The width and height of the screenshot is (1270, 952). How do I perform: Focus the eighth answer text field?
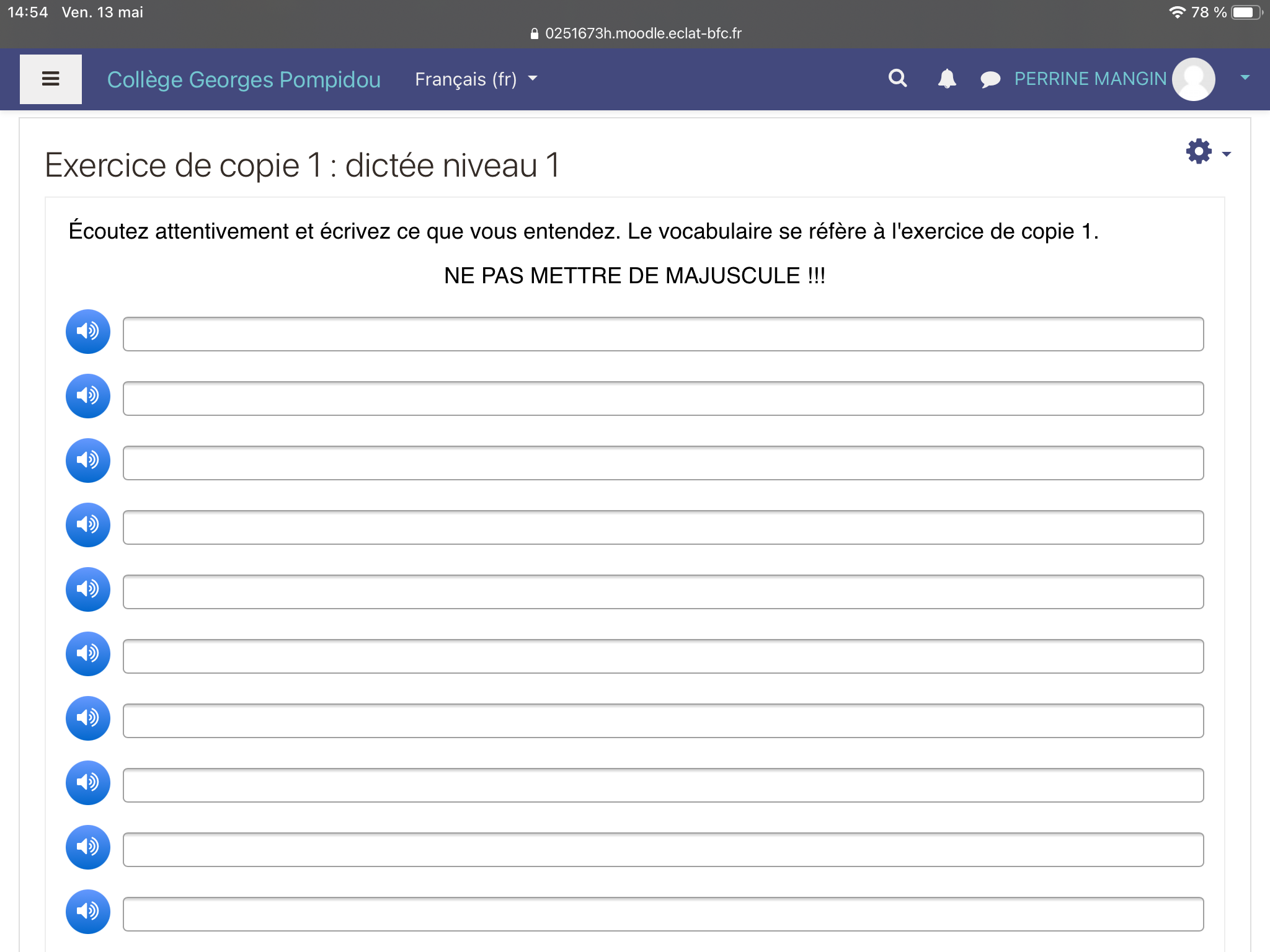[663, 785]
